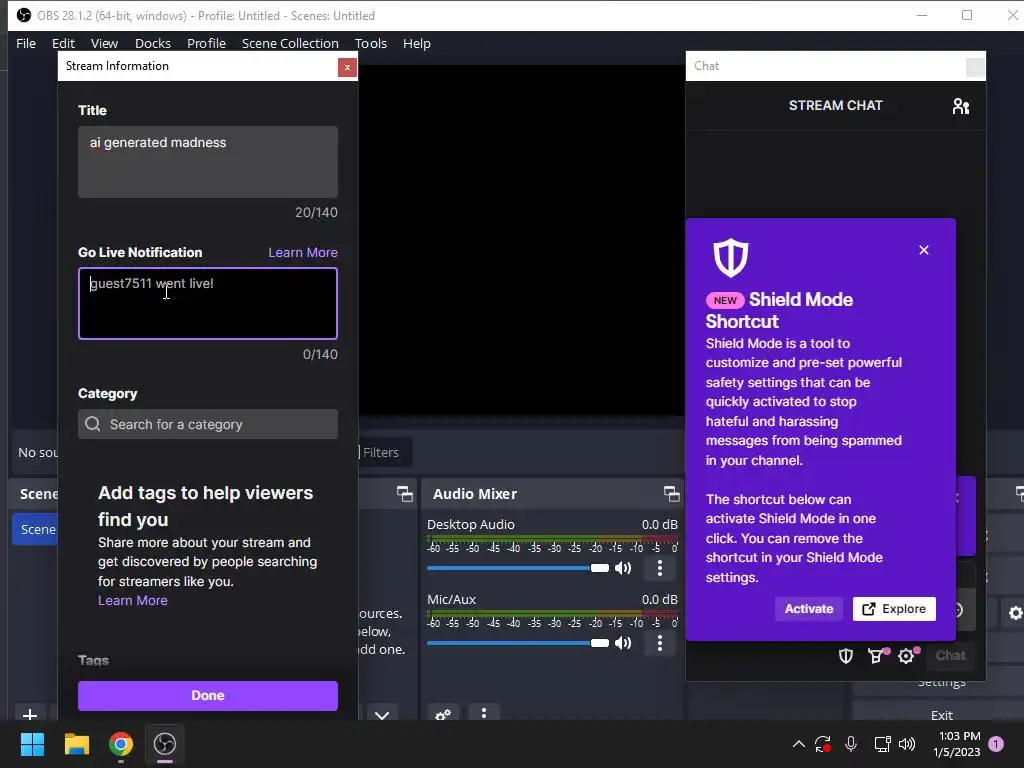Click the sync update tray icon
Screen dimensions: 1024x768
(823, 744)
